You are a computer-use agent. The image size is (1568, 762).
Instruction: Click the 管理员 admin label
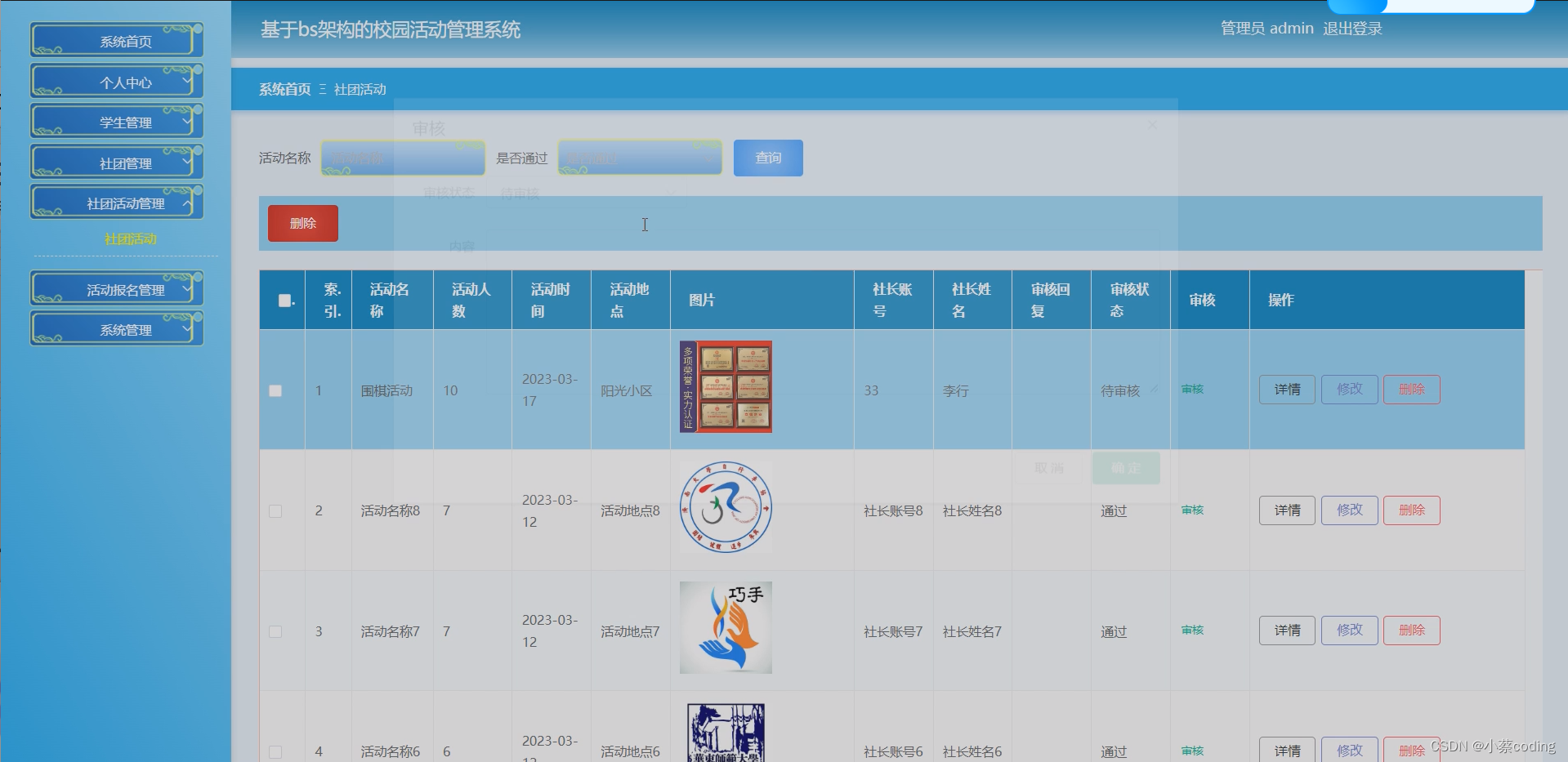coord(1266,29)
